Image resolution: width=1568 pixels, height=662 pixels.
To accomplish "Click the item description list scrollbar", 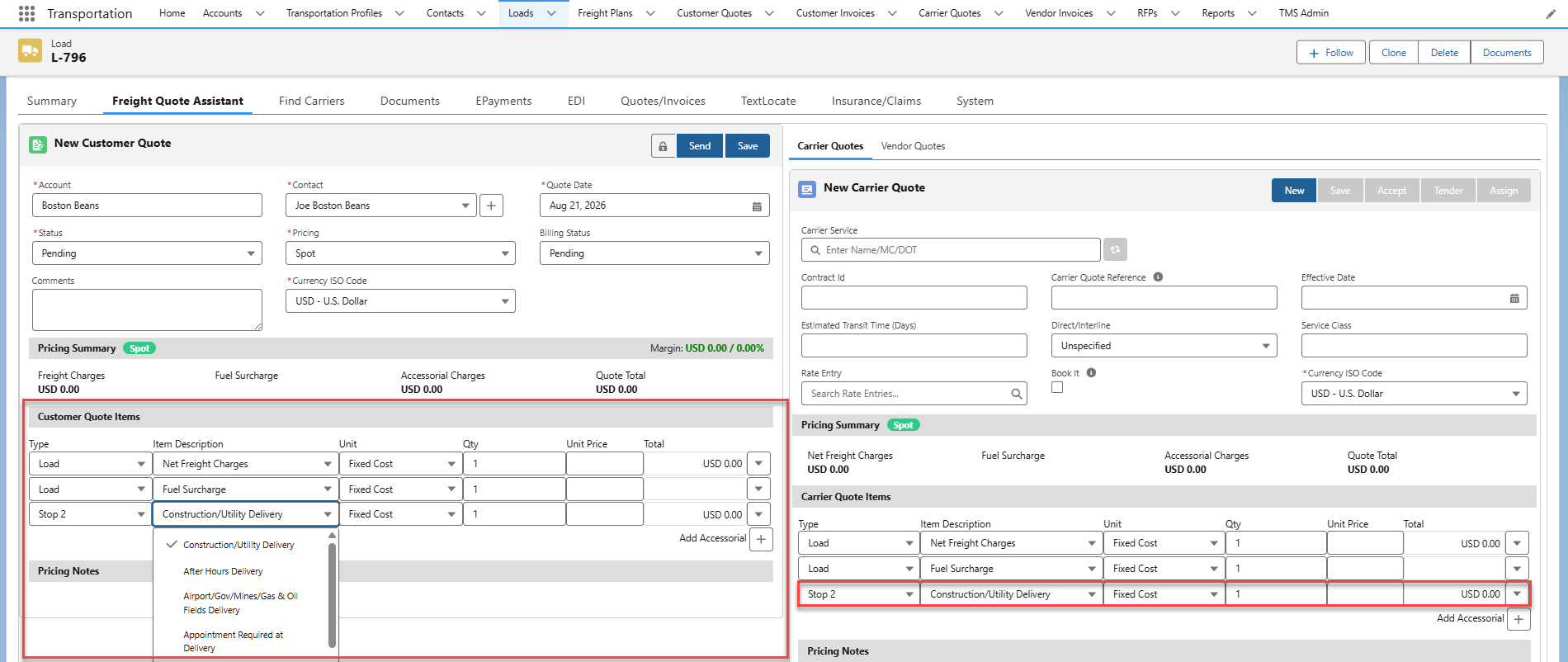I will pyautogui.click(x=332, y=594).
